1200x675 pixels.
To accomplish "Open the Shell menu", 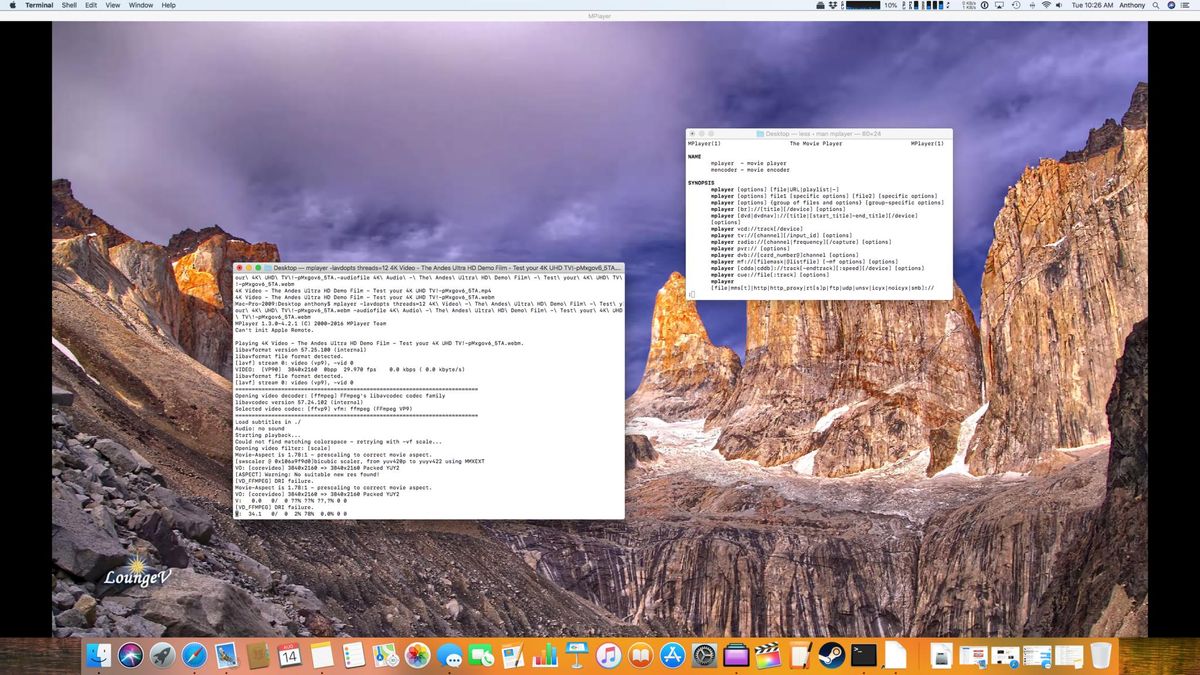I will (x=68, y=5).
